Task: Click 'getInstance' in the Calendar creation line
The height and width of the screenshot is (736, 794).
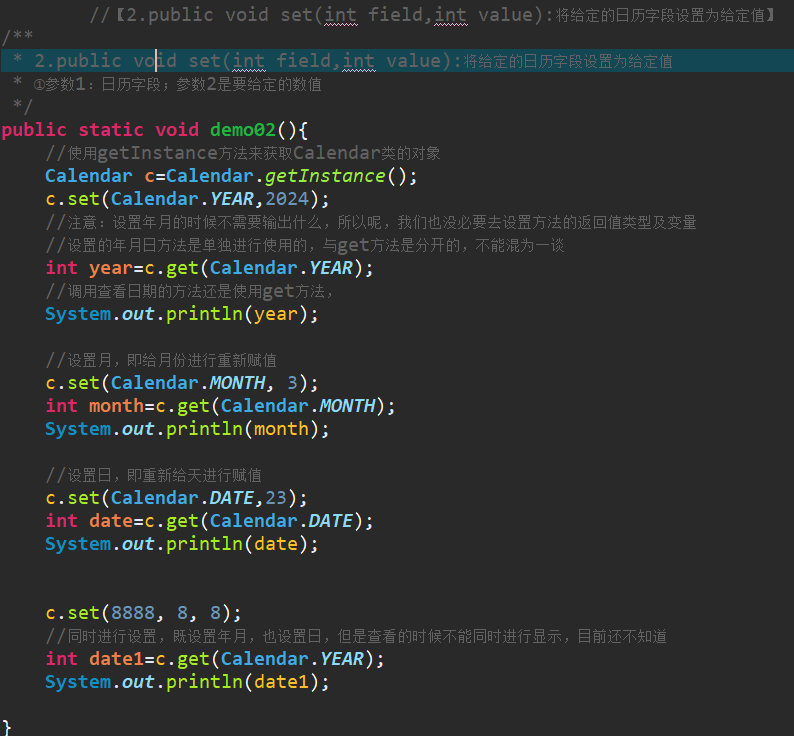Action: [x=325, y=176]
